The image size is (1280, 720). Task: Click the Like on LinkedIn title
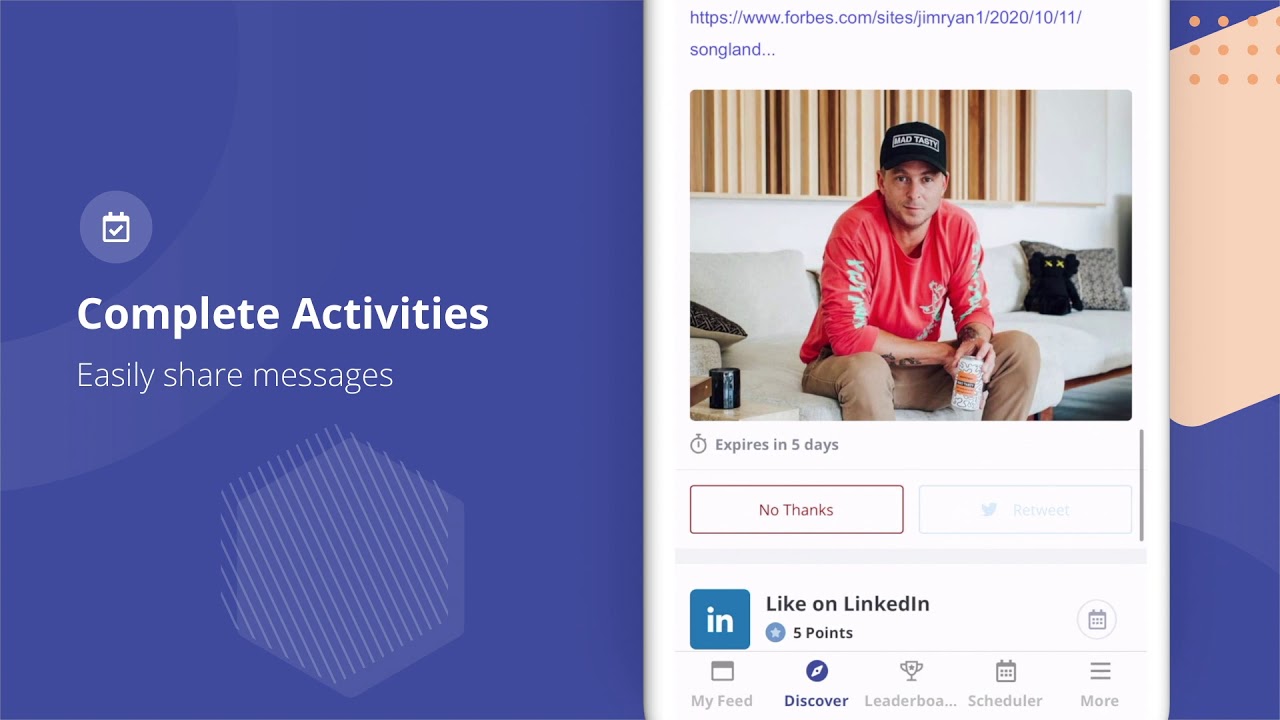tap(848, 604)
